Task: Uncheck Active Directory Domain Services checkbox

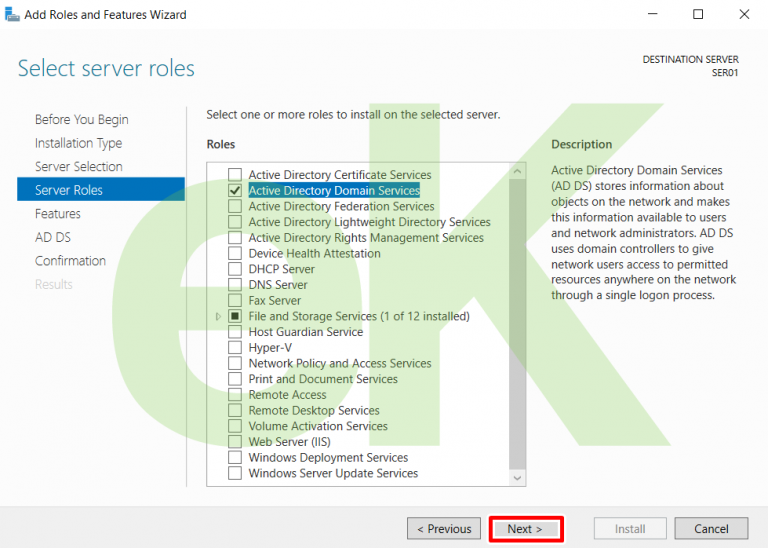Action: click(x=235, y=190)
